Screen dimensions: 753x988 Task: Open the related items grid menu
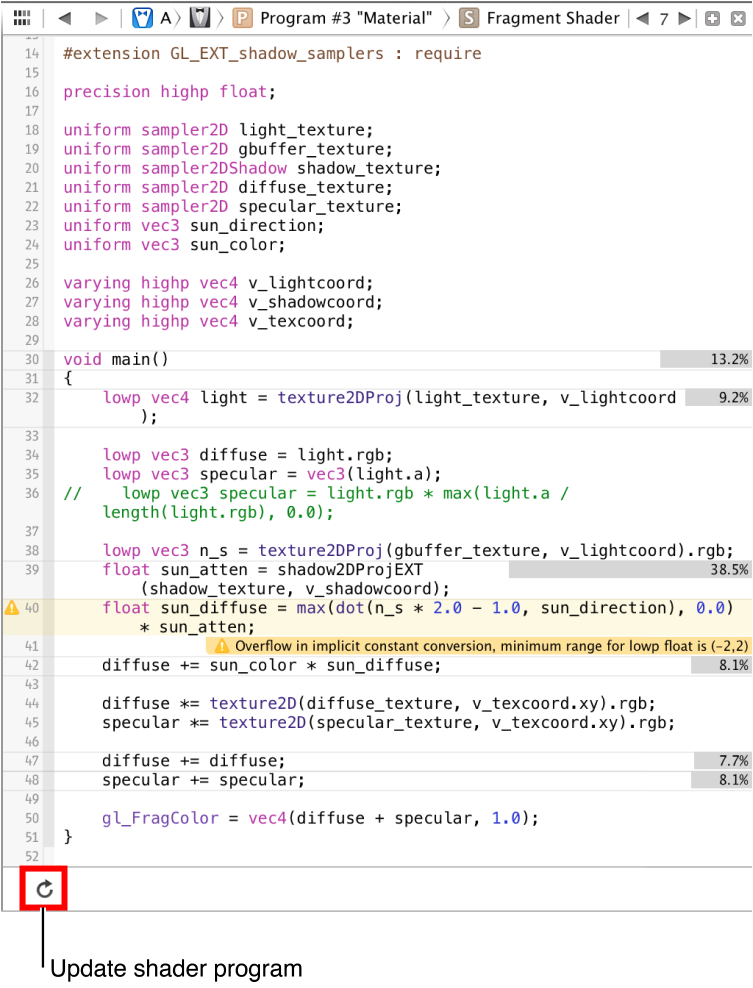click(x=22, y=18)
